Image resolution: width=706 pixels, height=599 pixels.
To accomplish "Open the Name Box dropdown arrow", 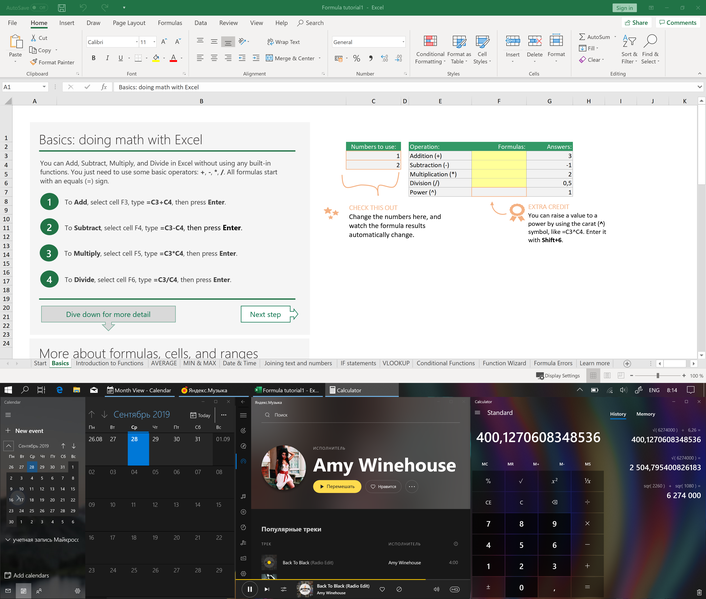I will [x=44, y=87].
